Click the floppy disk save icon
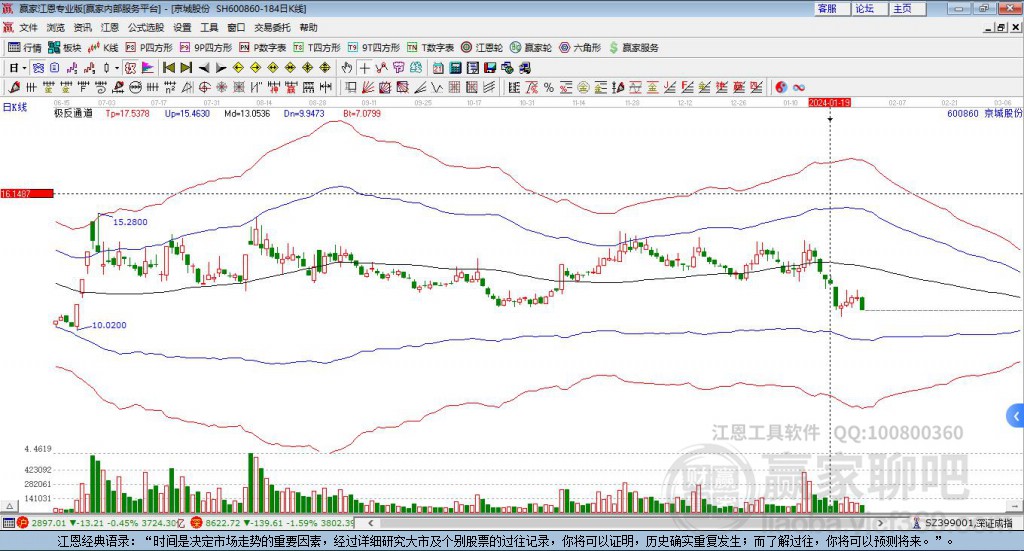This screenshot has height=551, width=1024. coord(490,68)
